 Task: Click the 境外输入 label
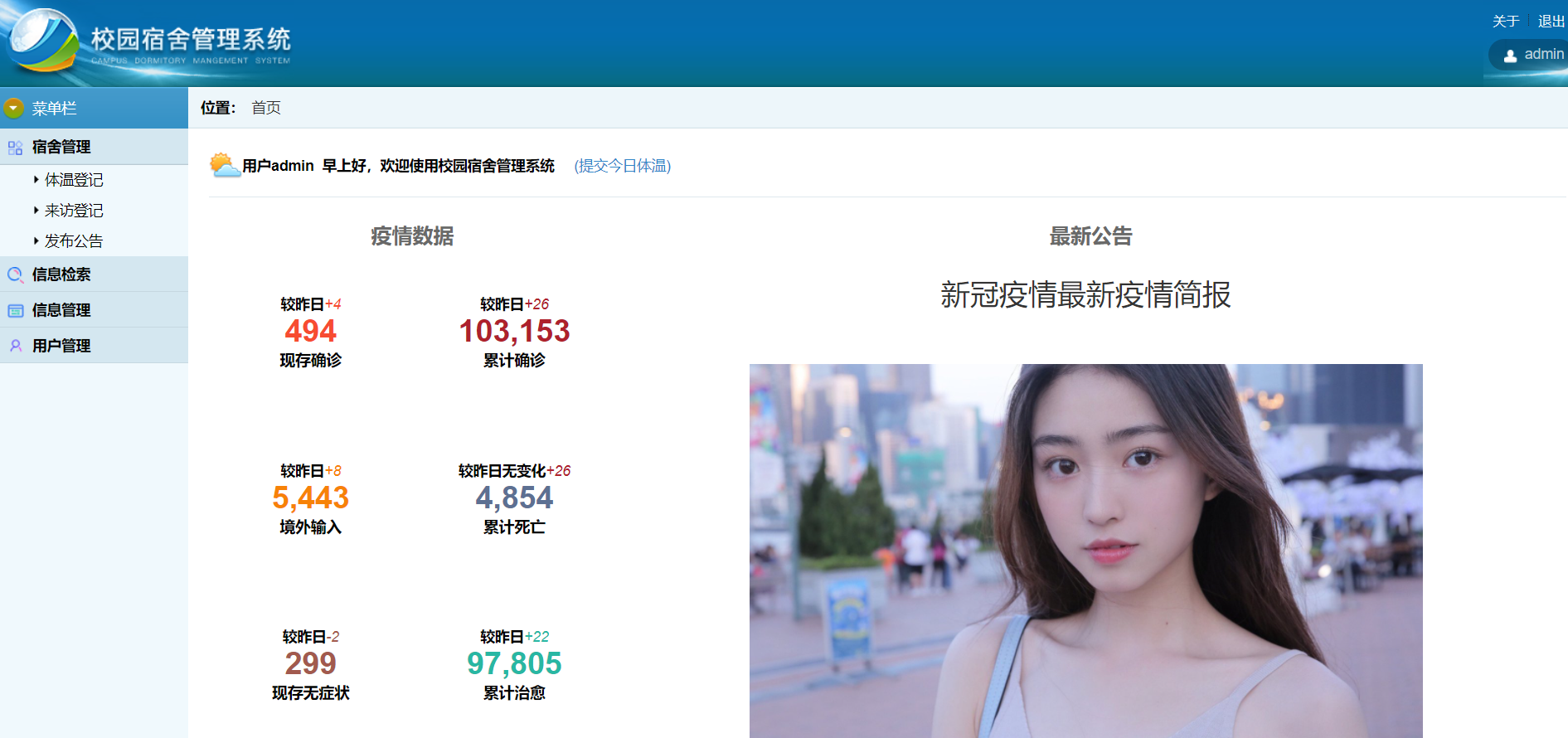click(x=311, y=527)
